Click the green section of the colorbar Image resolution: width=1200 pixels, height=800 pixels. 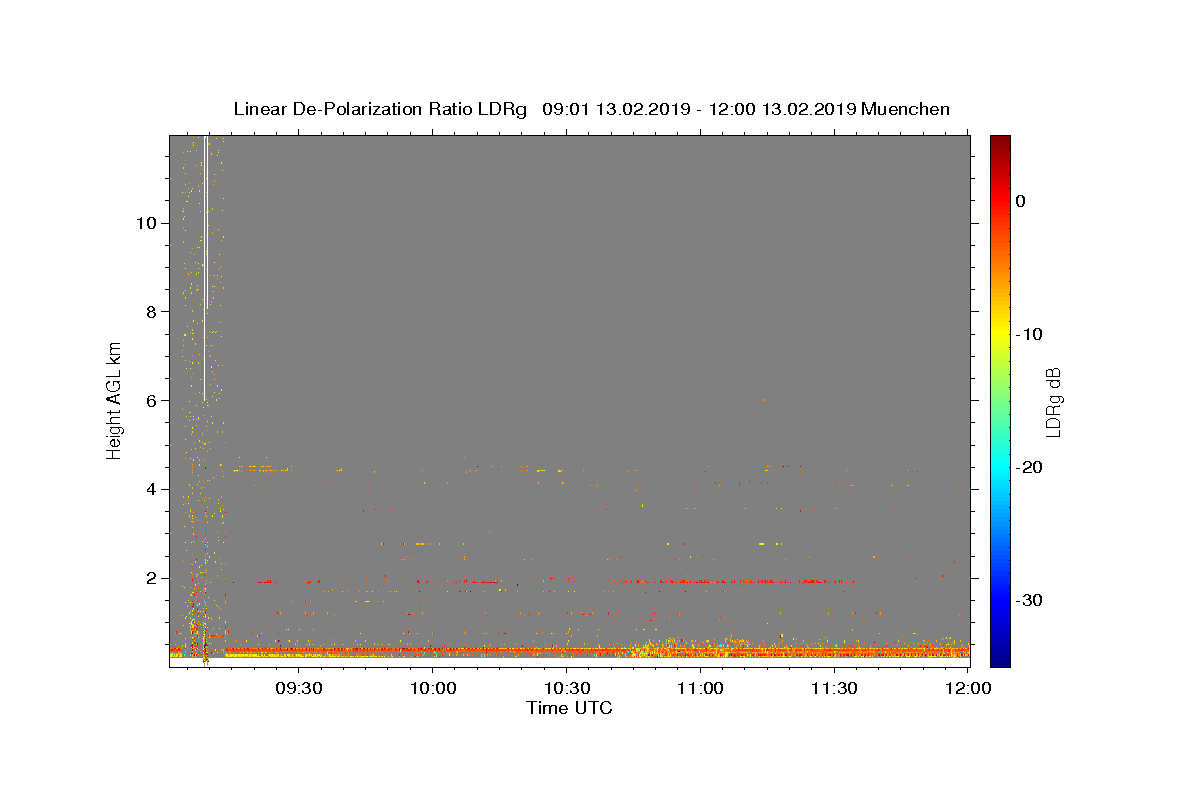tap(1000, 400)
